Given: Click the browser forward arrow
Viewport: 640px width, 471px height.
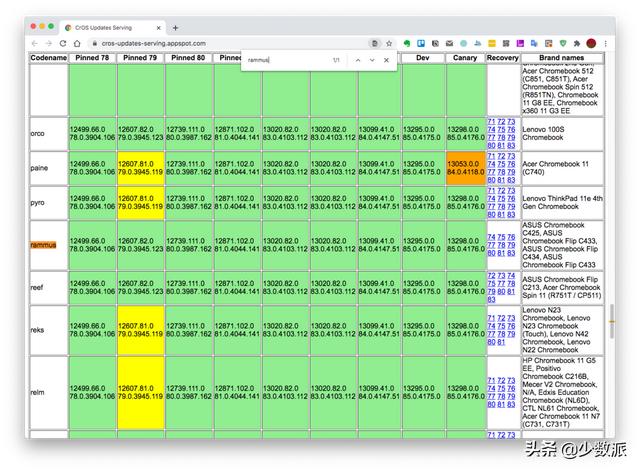Looking at the screenshot, I should (x=49, y=43).
